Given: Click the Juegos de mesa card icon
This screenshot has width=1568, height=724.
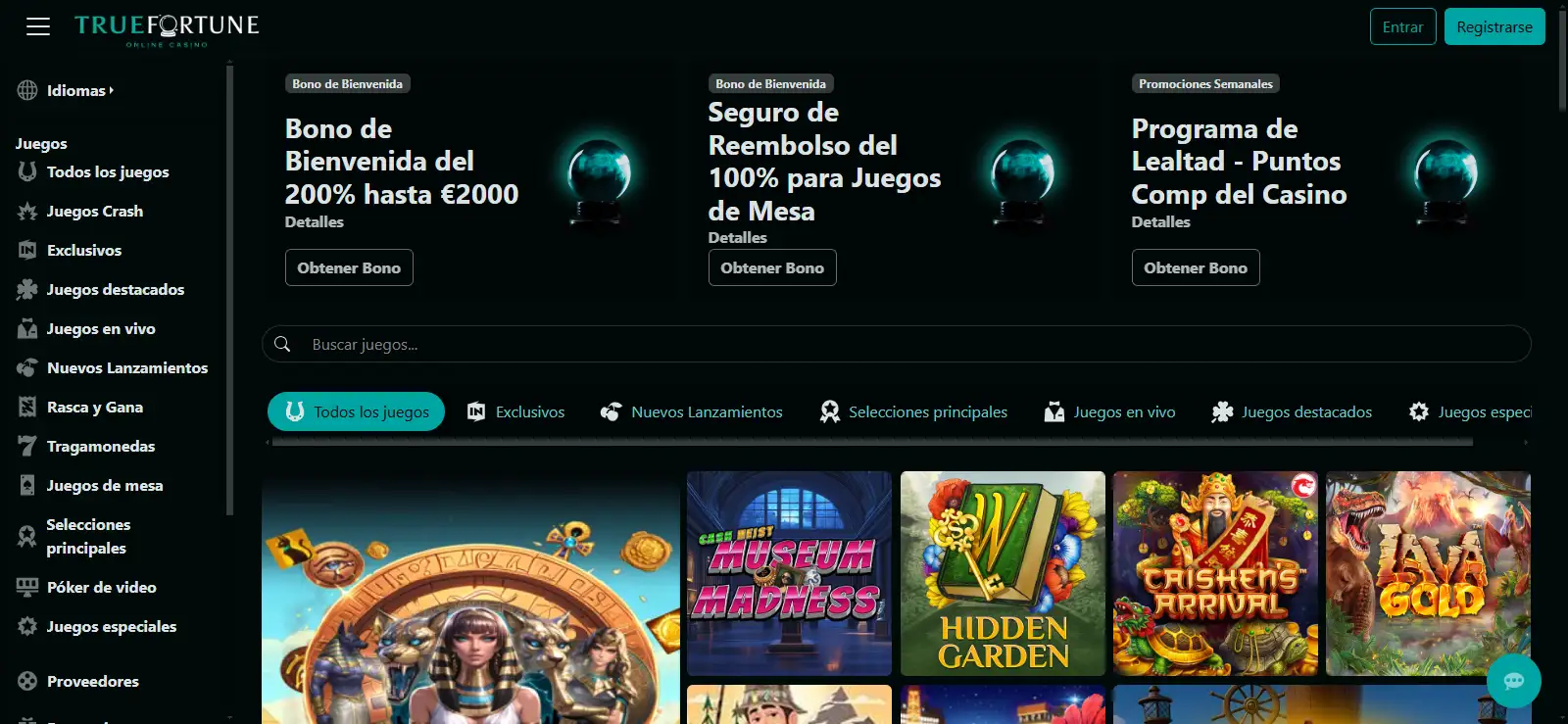Looking at the screenshot, I should click(27, 485).
